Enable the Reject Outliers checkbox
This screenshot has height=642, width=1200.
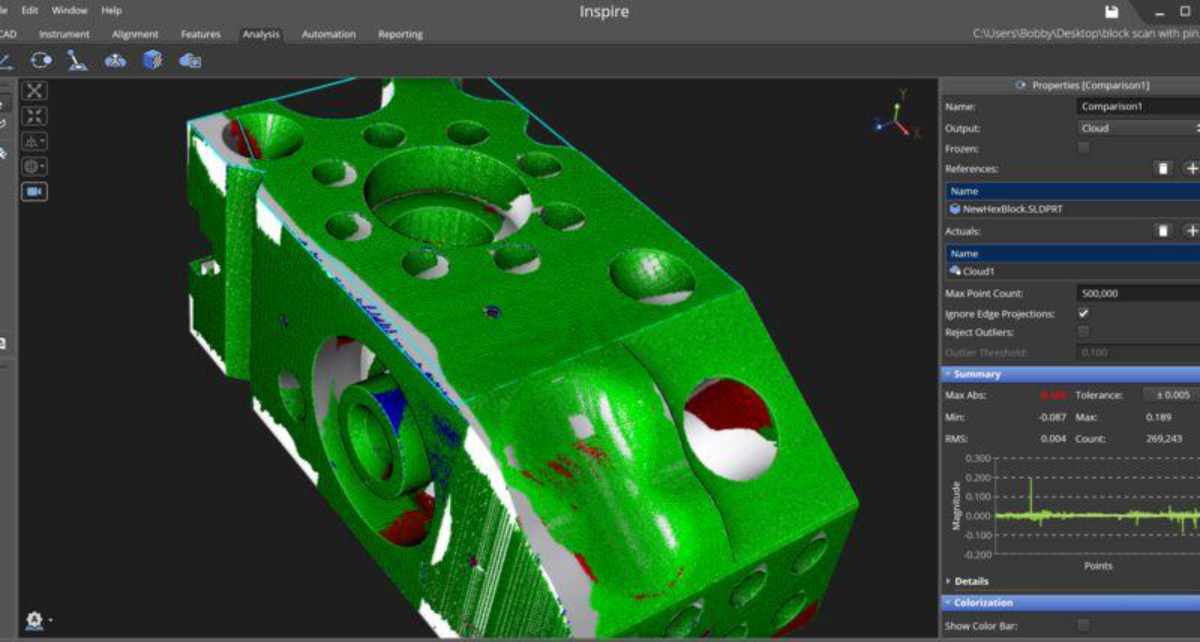tap(1083, 332)
